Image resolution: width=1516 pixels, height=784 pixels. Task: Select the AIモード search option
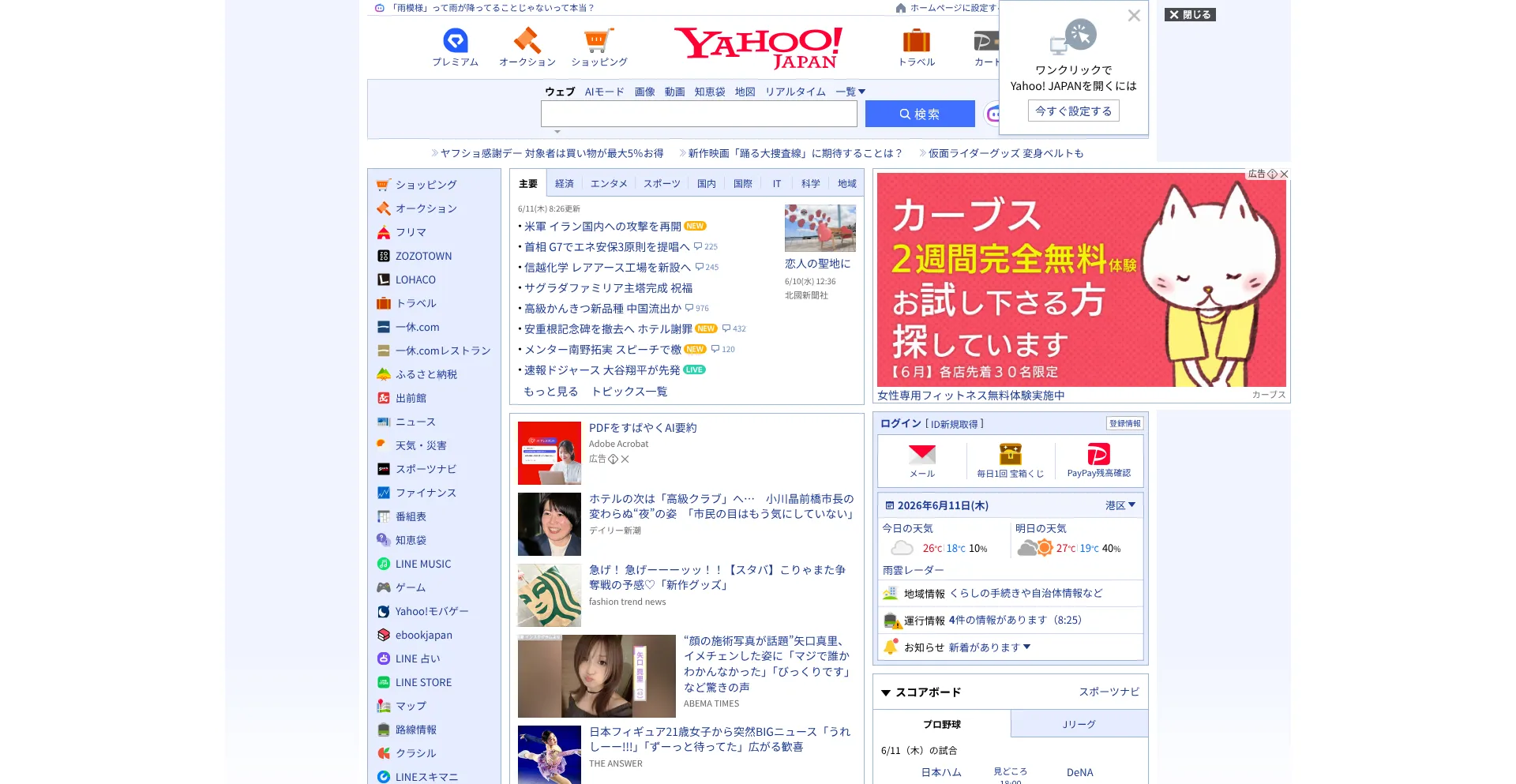coord(605,92)
